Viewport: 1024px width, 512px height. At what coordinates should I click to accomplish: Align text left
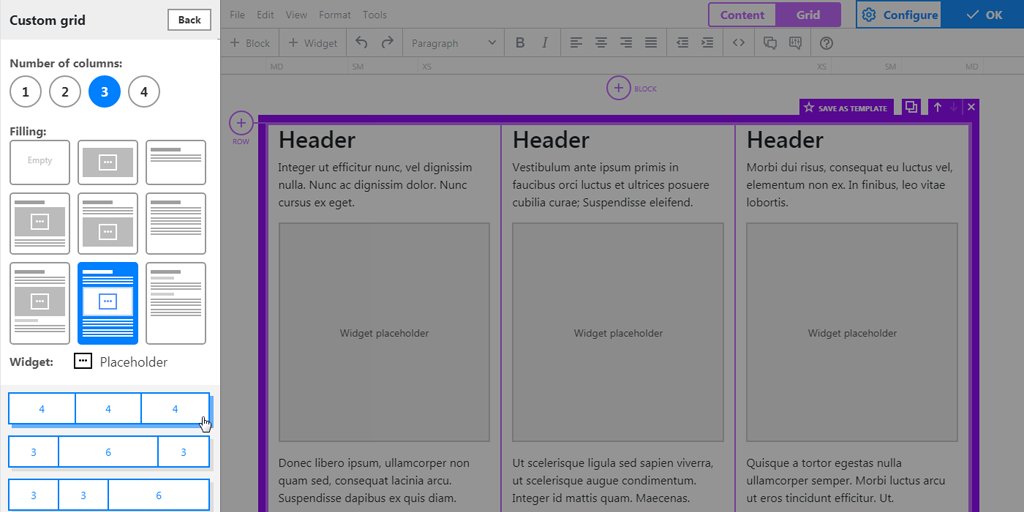tap(575, 43)
